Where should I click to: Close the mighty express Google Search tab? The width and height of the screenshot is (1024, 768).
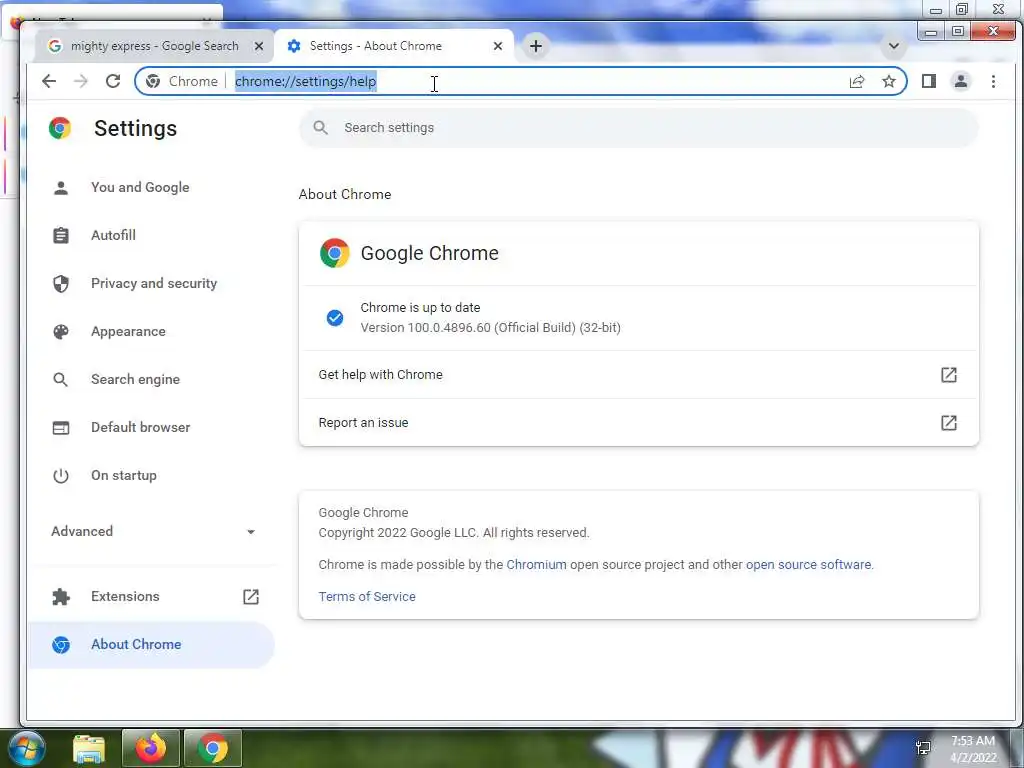click(x=259, y=46)
